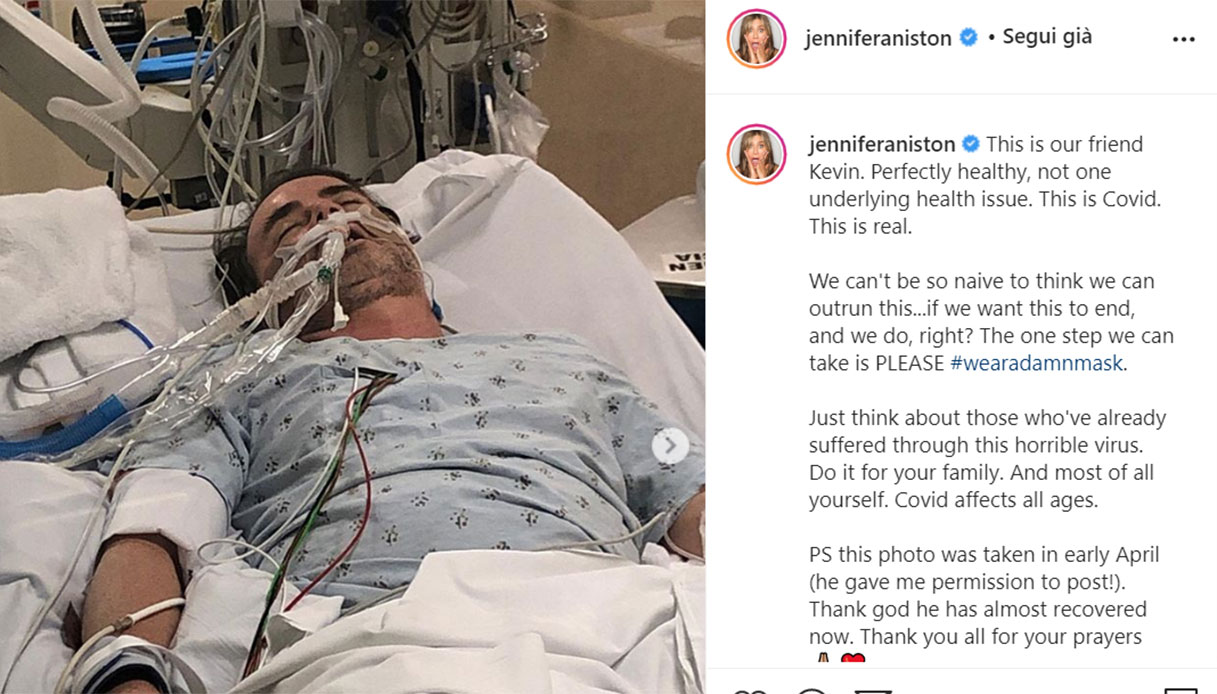Open jenniferaniston profile from the header username
The image size is (1217, 694).
[878, 39]
